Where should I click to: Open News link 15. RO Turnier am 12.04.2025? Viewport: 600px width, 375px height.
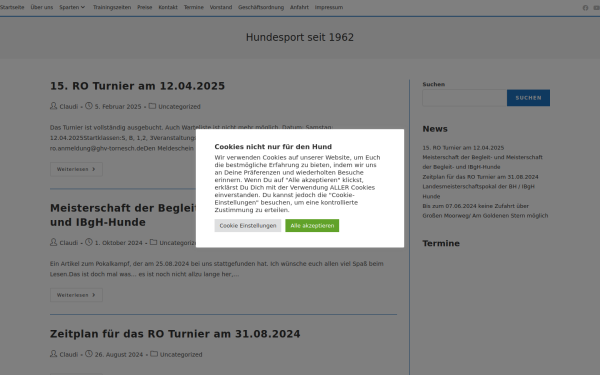[x=463, y=148]
